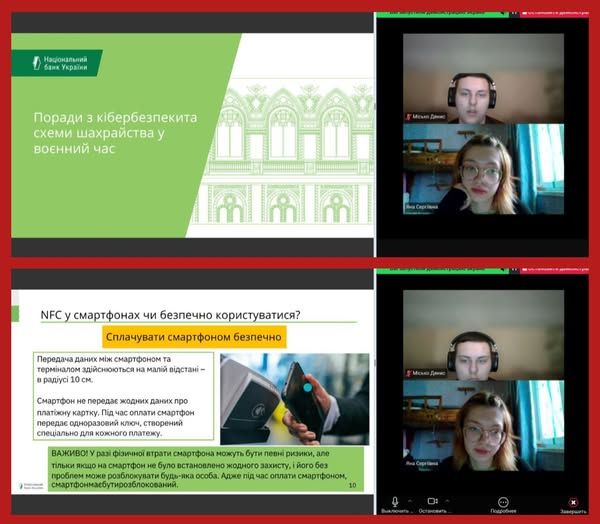The width and height of the screenshot is (600, 524).
Task: Click green ВАЖИВО warning text box
Action: tap(206, 469)
